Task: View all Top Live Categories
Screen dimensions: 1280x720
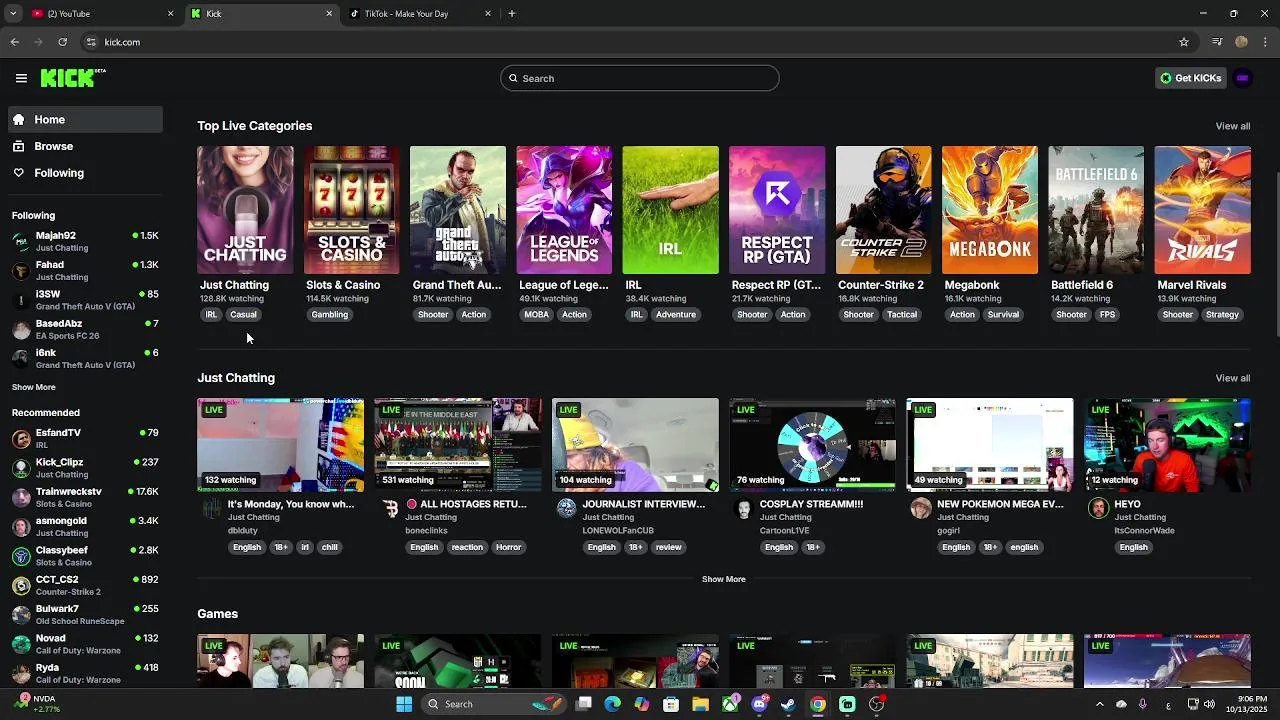Action: [1232, 126]
